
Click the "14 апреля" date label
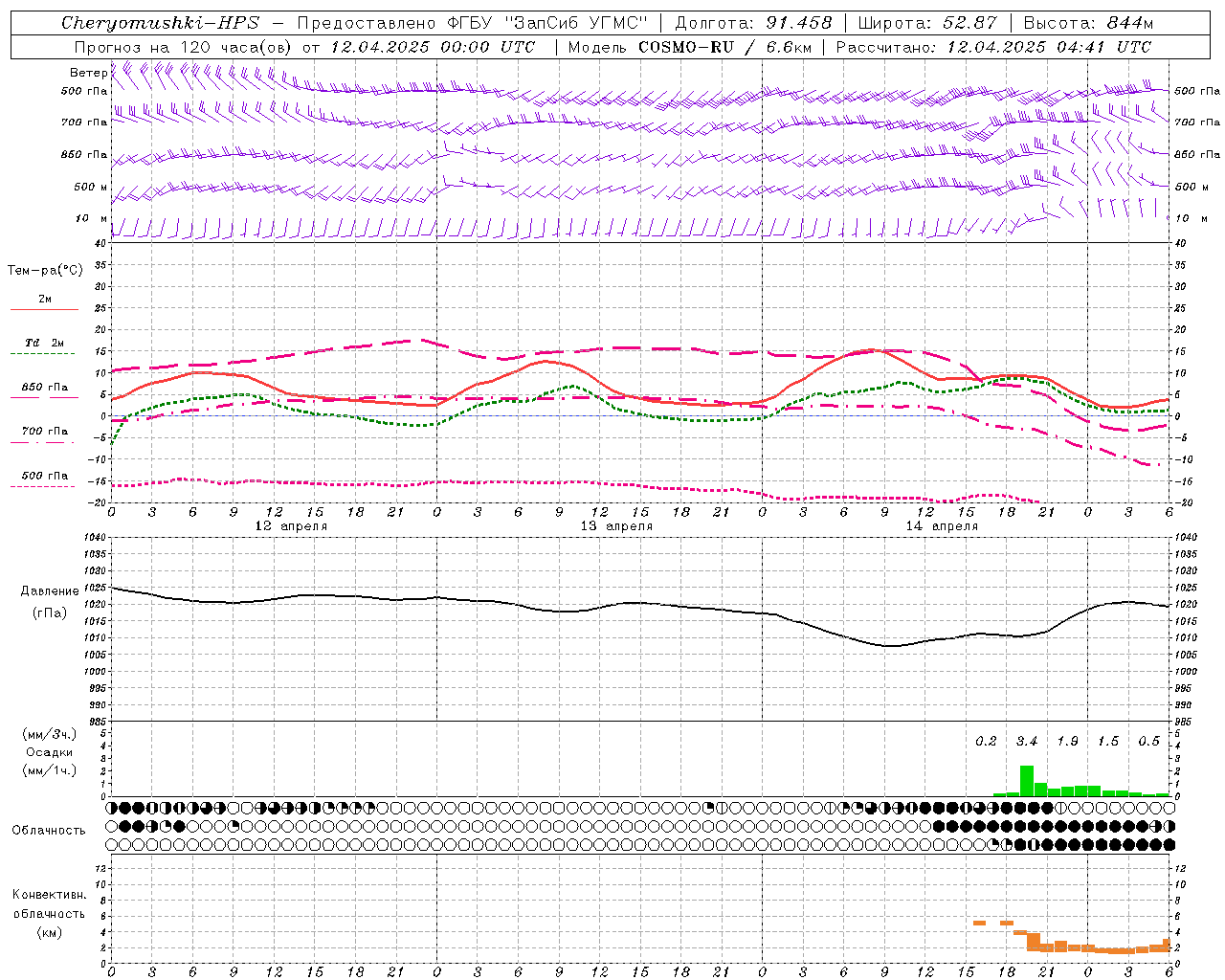942,526
